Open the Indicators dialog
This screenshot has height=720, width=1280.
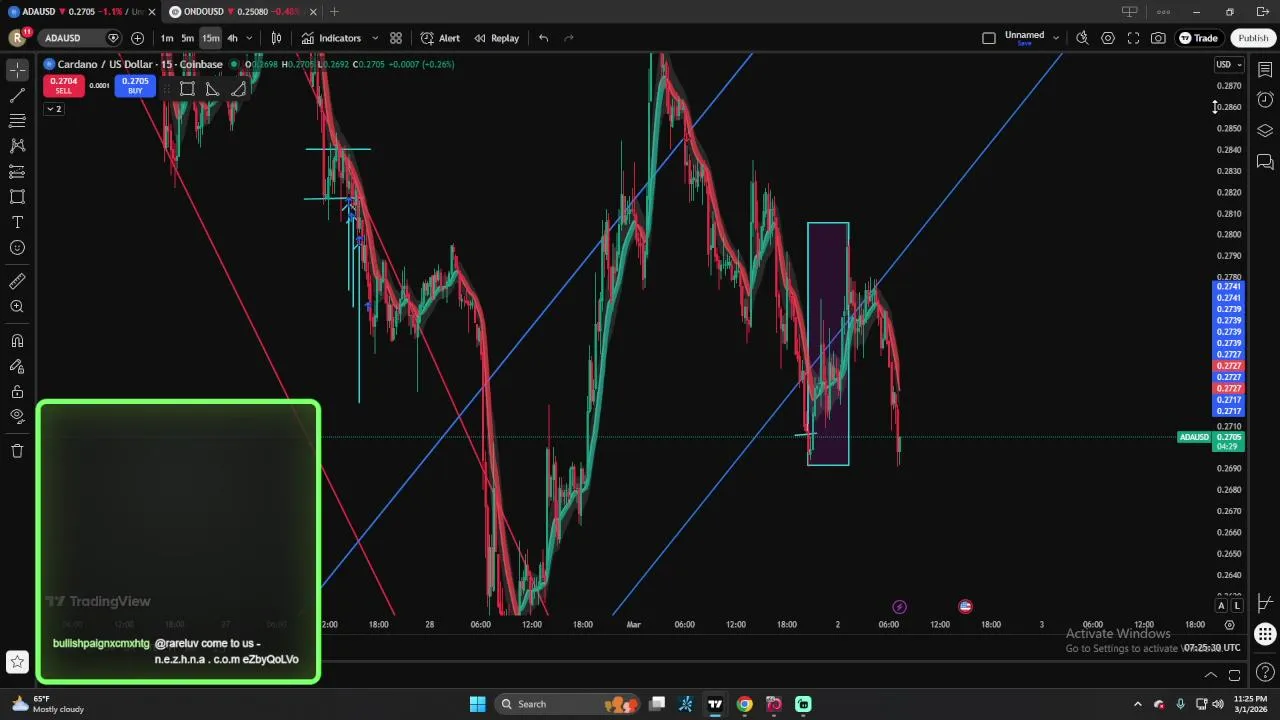(x=332, y=38)
